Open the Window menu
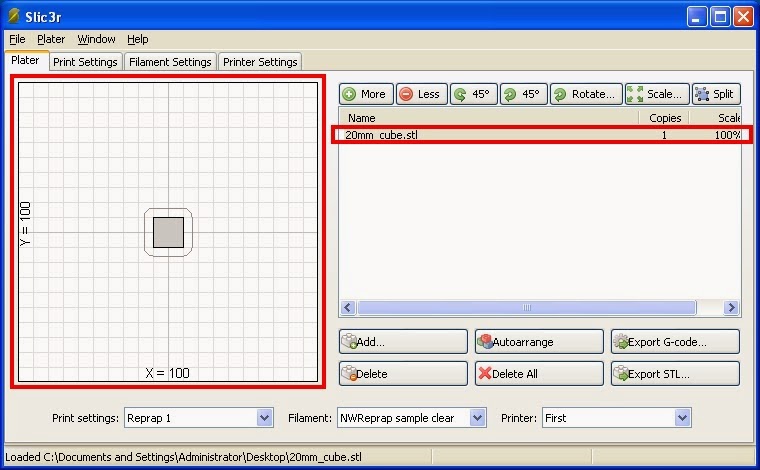Screen dimensions: 760x470 coord(96,39)
